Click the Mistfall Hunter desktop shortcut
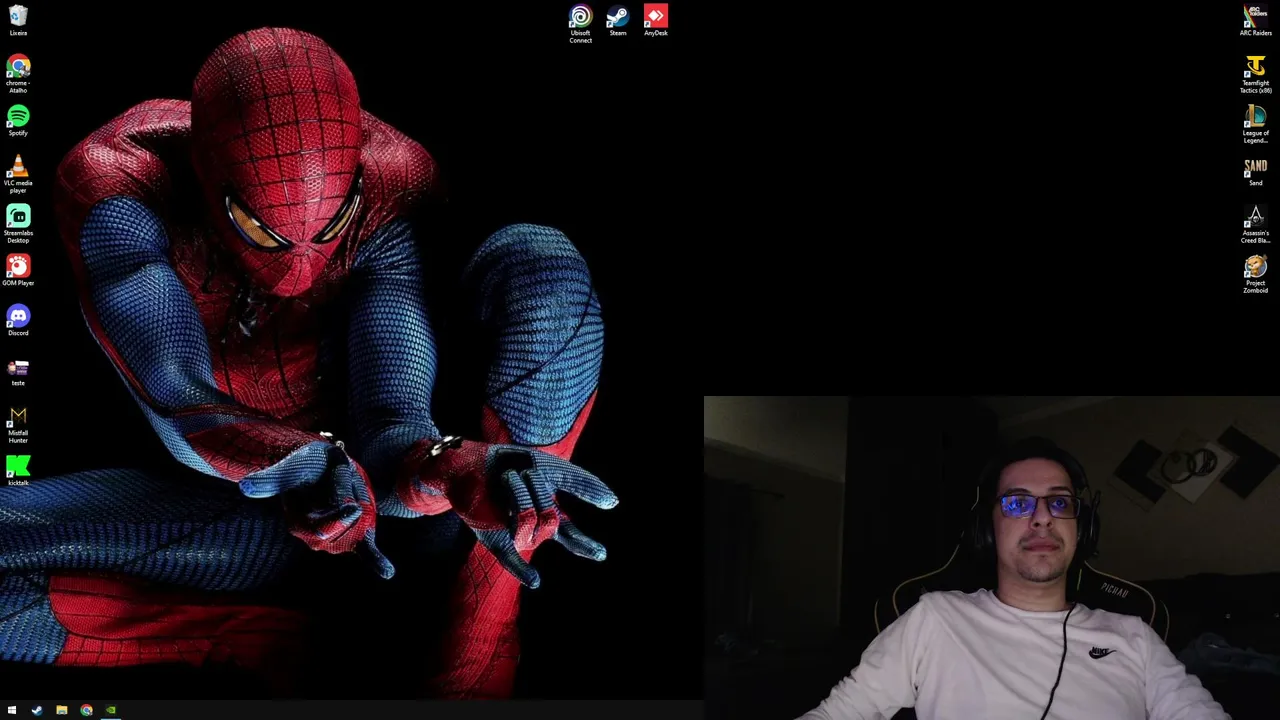 [18, 424]
